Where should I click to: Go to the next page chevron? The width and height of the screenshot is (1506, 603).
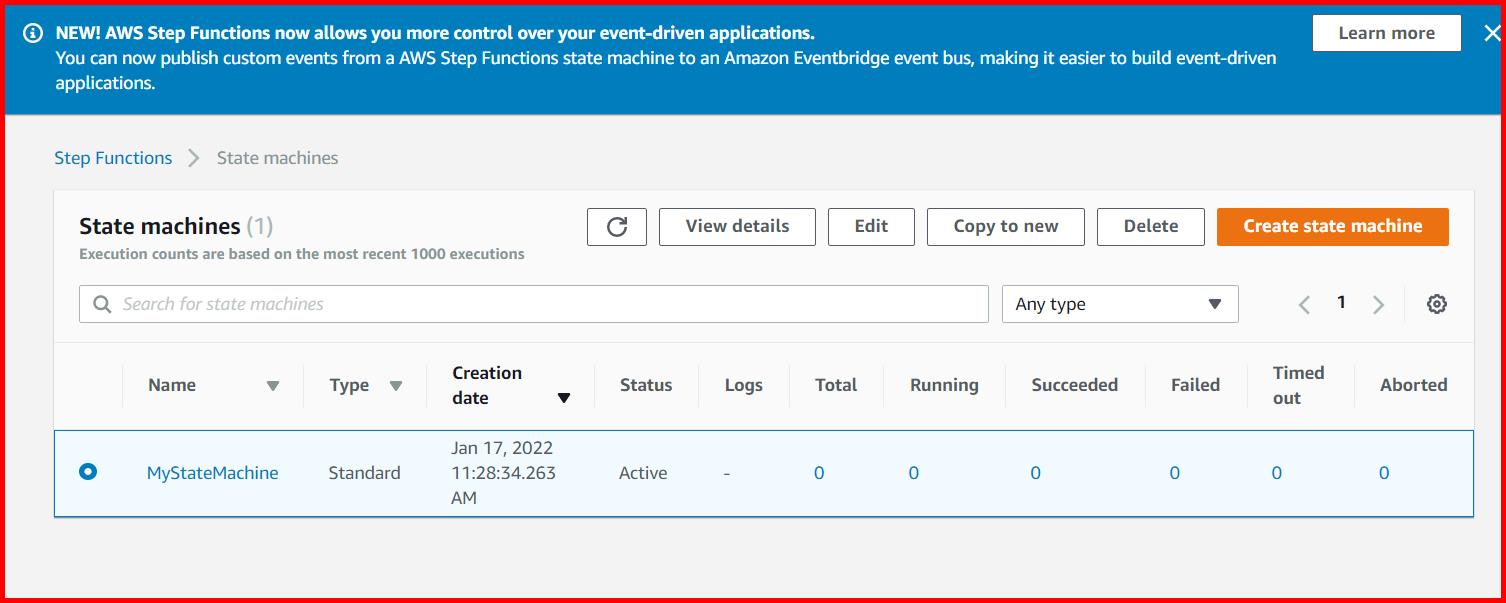[x=1379, y=303]
